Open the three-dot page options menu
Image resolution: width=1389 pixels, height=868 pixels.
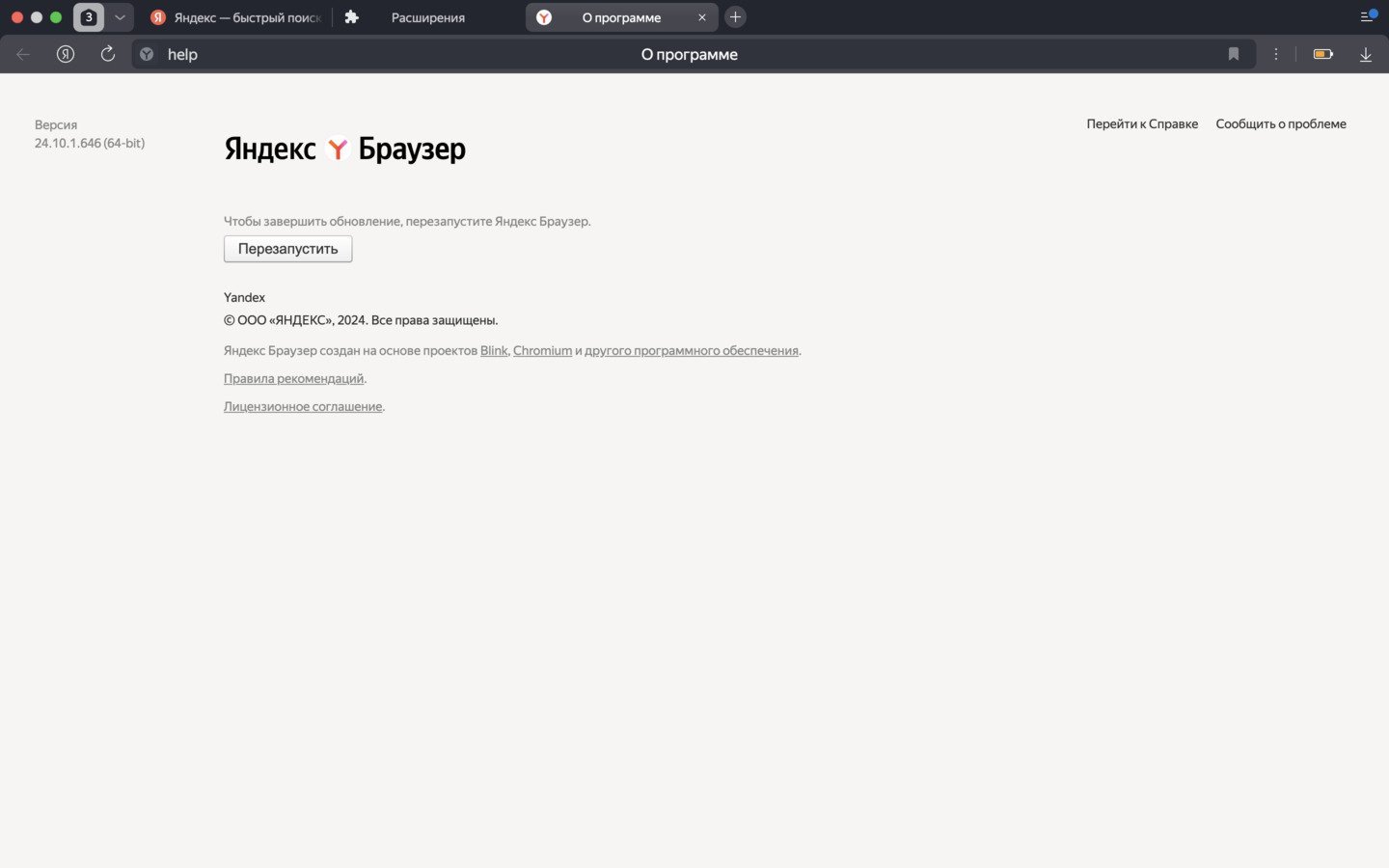click(x=1276, y=54)
